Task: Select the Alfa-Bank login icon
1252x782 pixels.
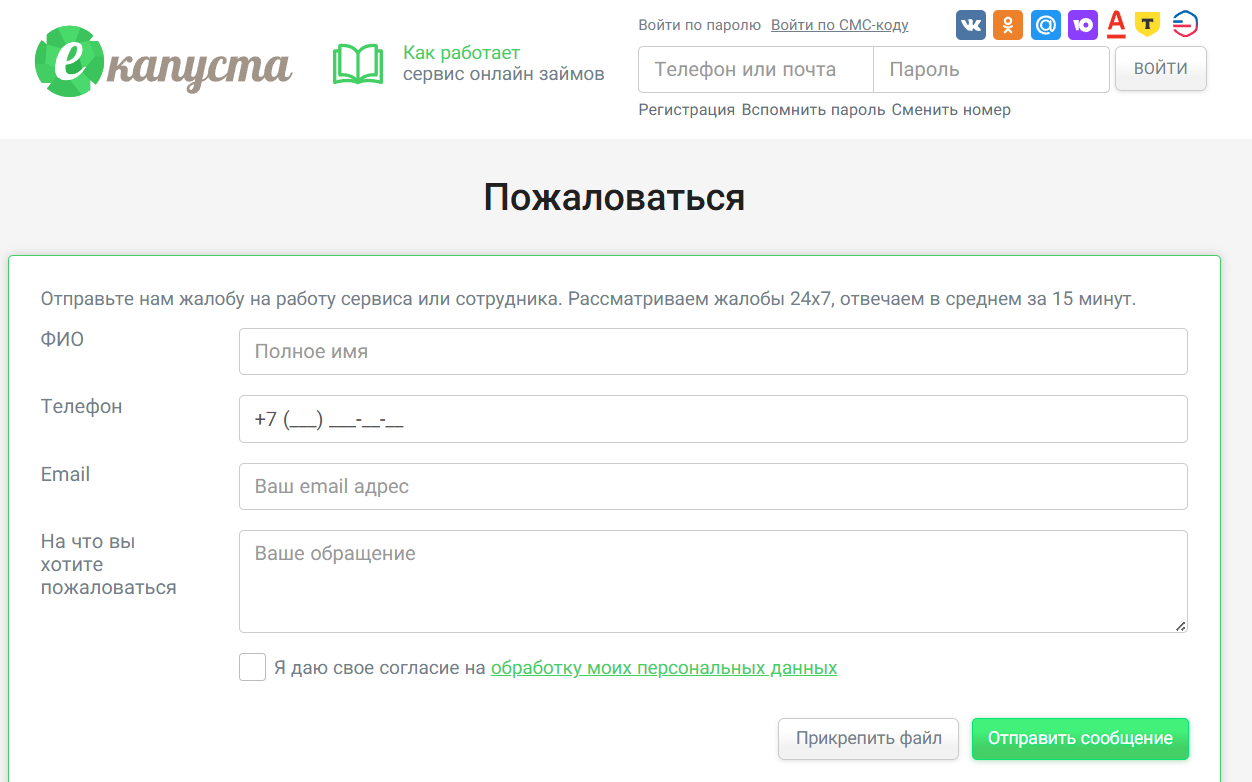Action: pyautogui.click(x=1116, y=24)
